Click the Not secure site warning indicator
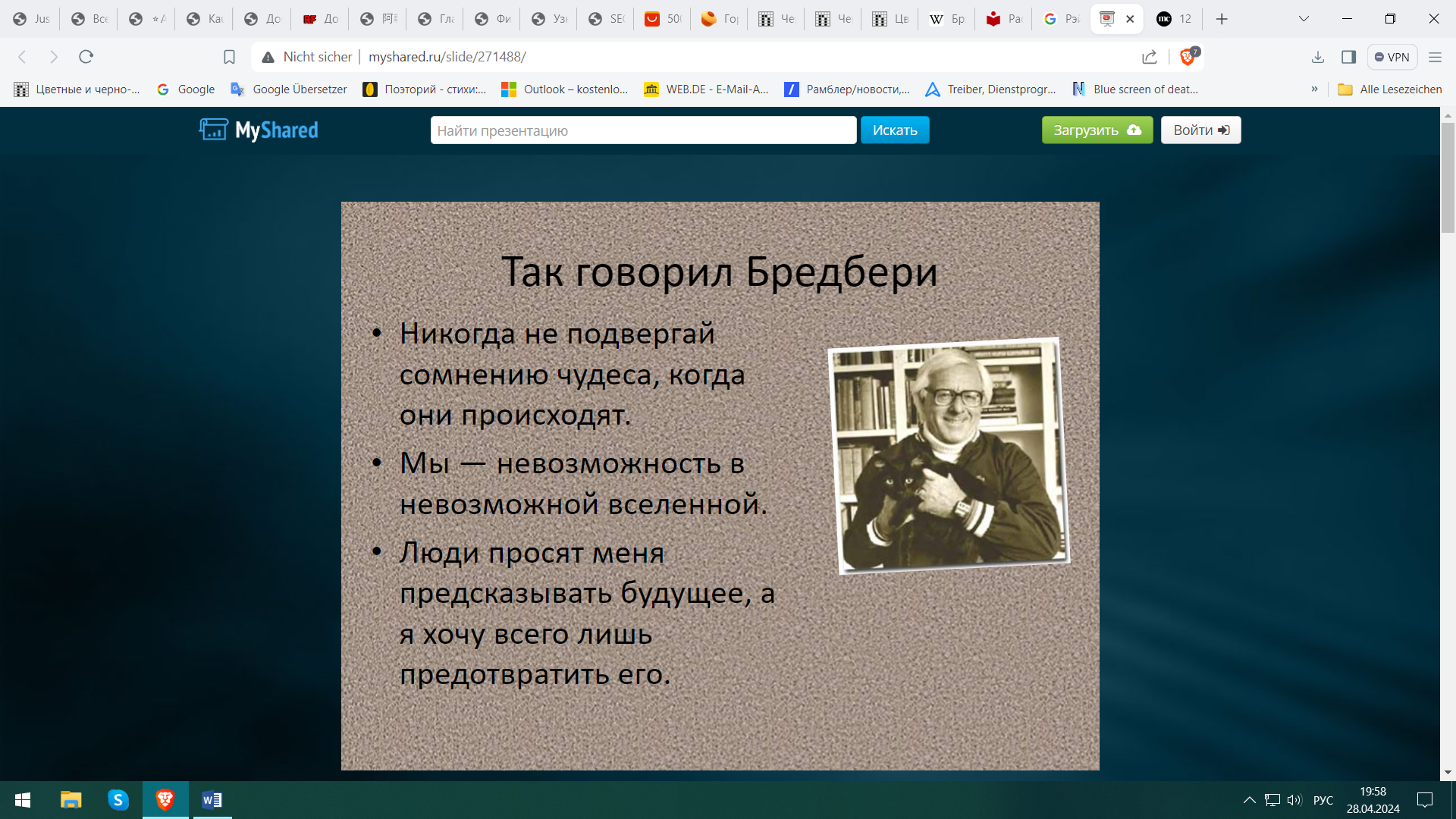The height and width of the screenshot is (819, 1456). click(x=307, y=57)
